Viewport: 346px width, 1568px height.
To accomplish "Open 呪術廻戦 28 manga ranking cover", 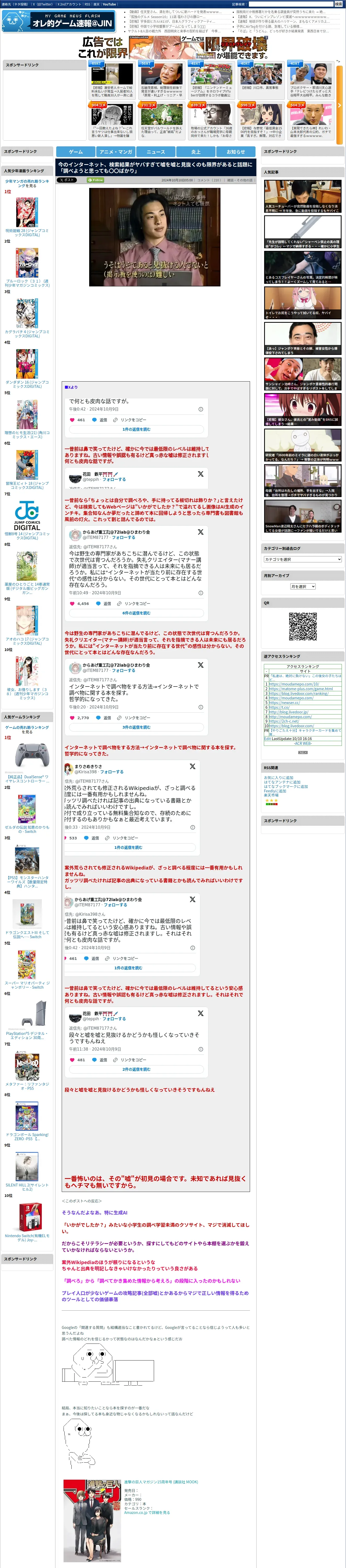I will [27, 212].
